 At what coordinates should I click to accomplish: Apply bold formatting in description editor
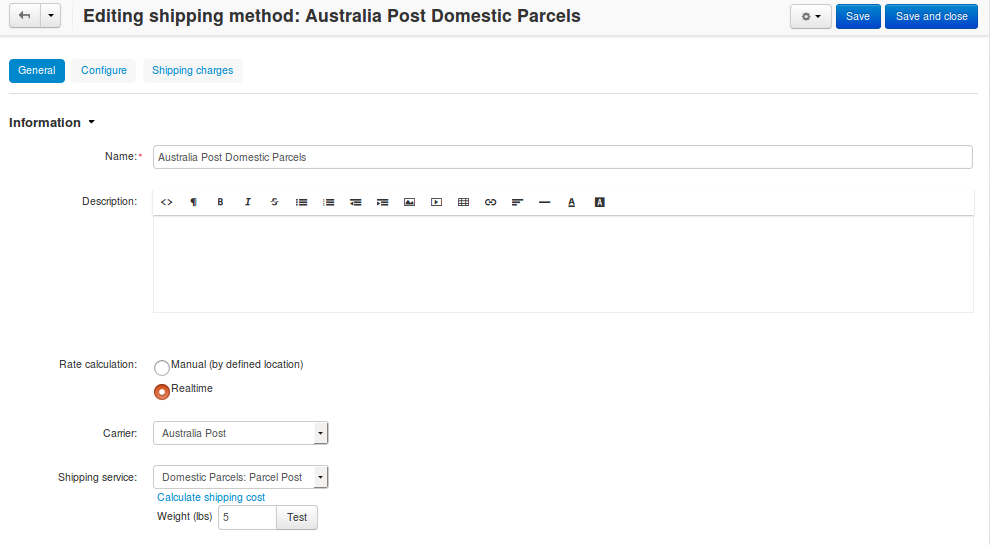[x=220, y=202]
